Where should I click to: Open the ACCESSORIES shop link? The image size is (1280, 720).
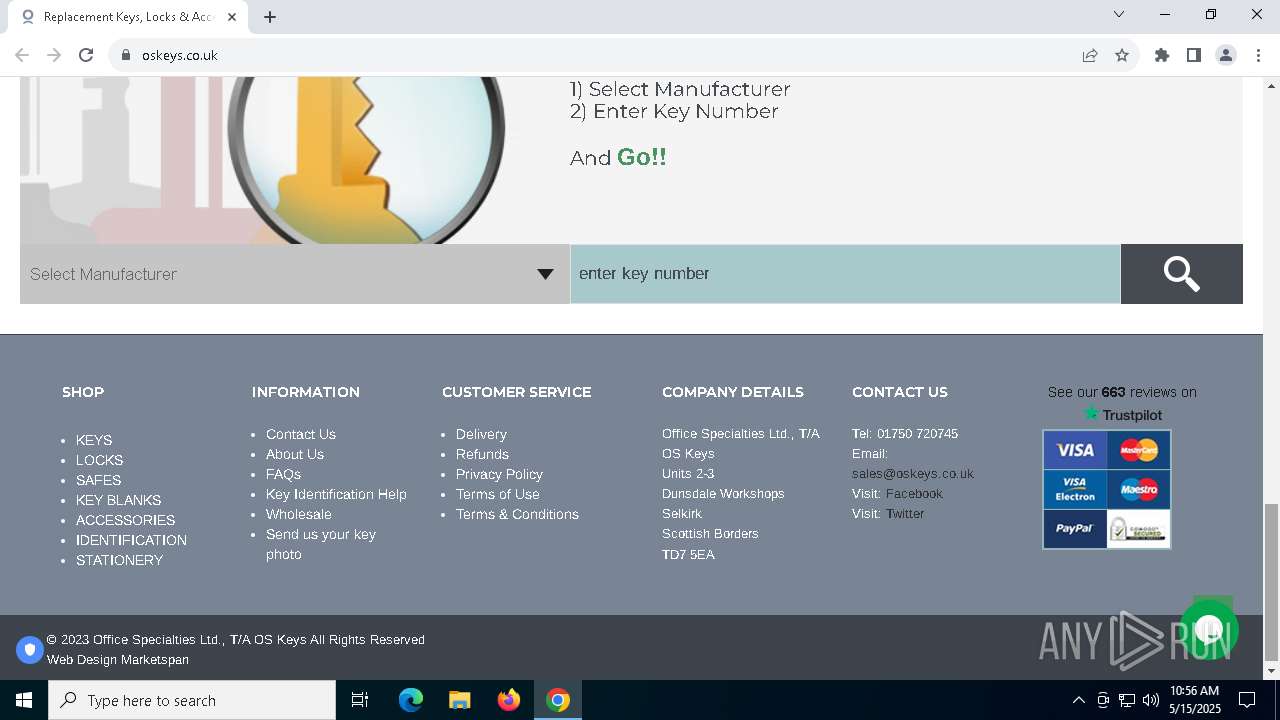pos(125,520)
